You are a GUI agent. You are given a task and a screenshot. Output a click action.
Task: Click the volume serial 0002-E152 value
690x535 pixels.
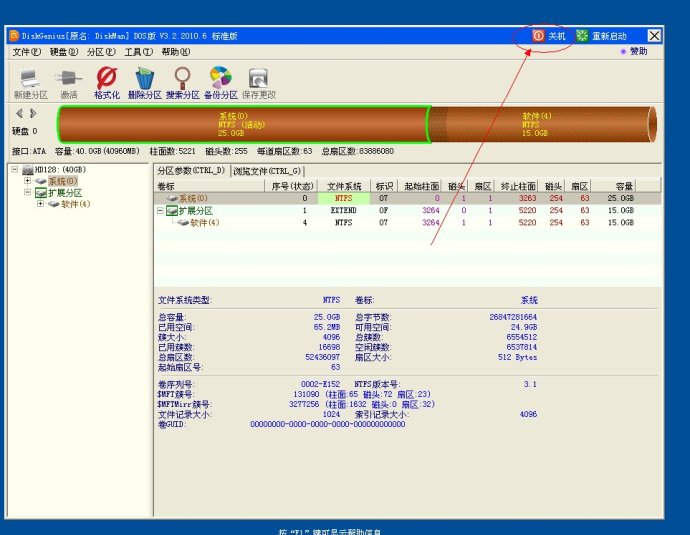coord(320,384)
